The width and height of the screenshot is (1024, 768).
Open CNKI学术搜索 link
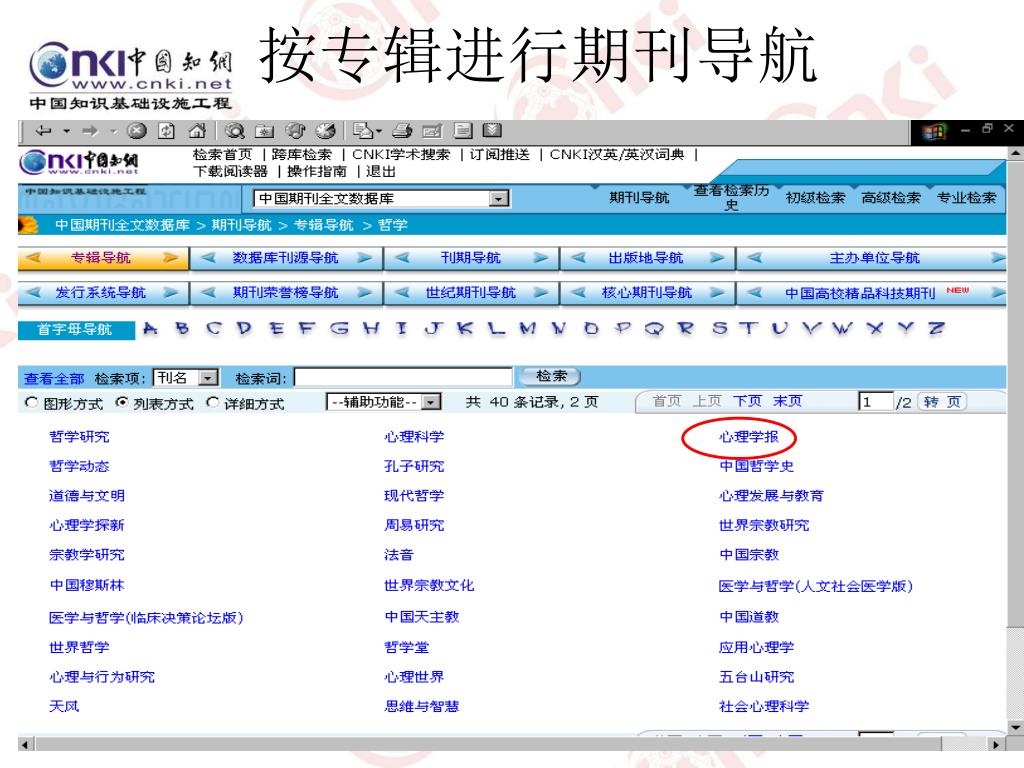click(401, 155)
